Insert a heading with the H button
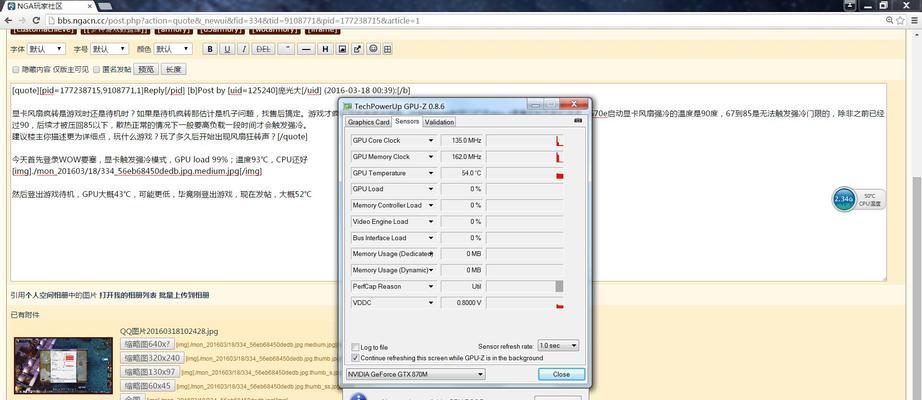Screen dimensions: 922x400 (325, 49)
